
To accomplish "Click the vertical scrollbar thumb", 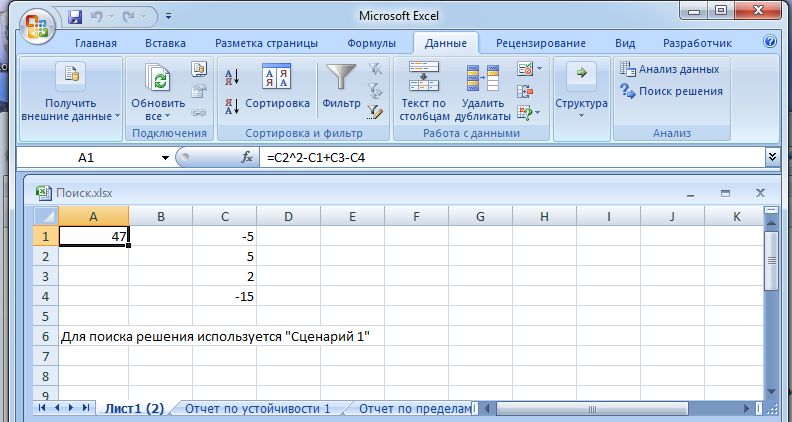I will [771, 261].
